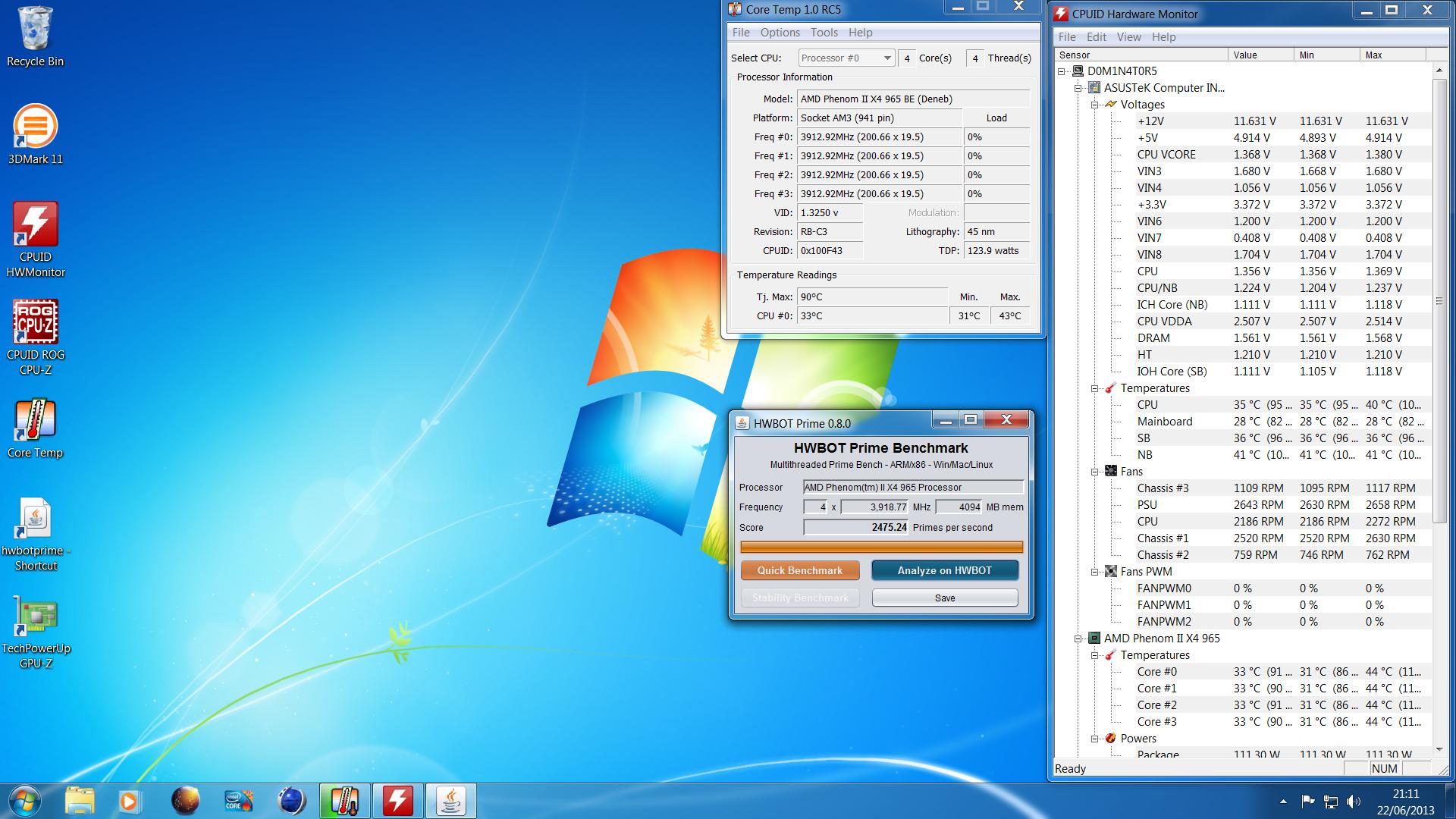Select CPUID HWMonitor desktop shortcut

click(x=35, y=240)
